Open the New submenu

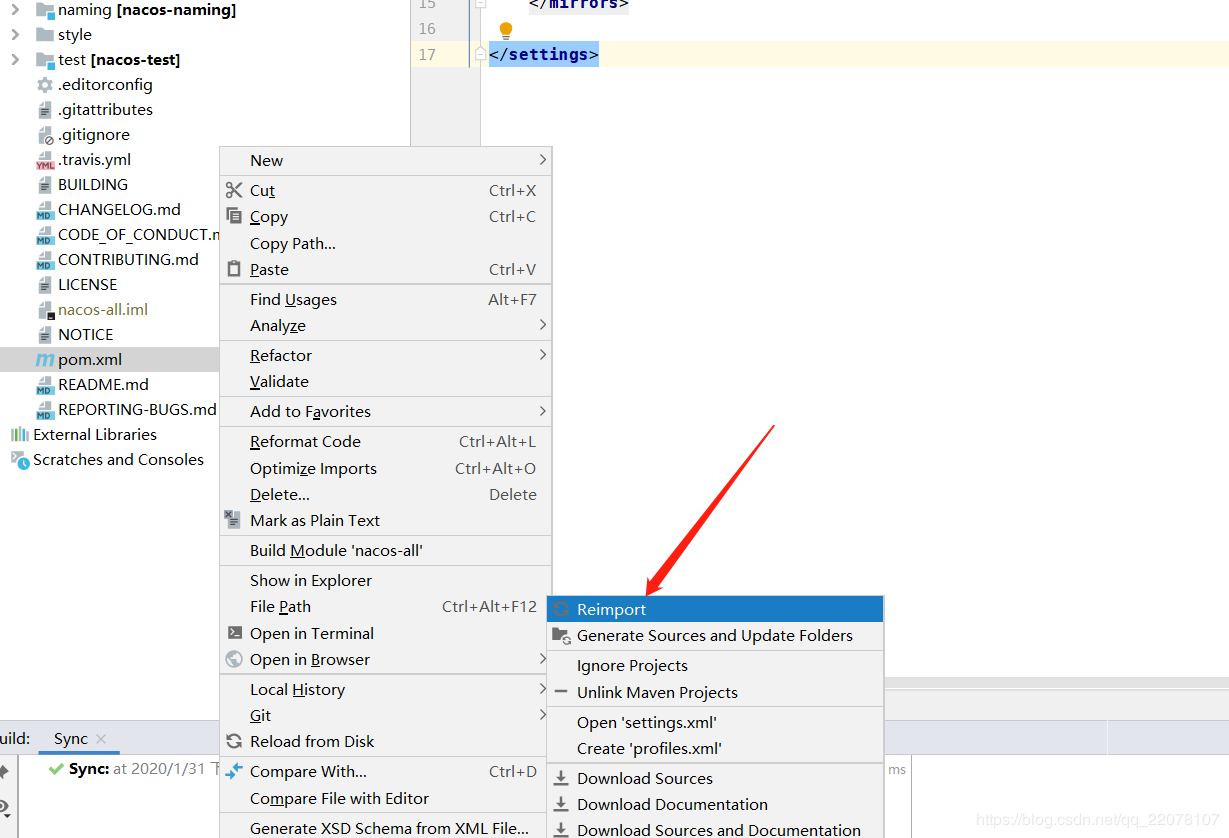(x=385, y=160)
